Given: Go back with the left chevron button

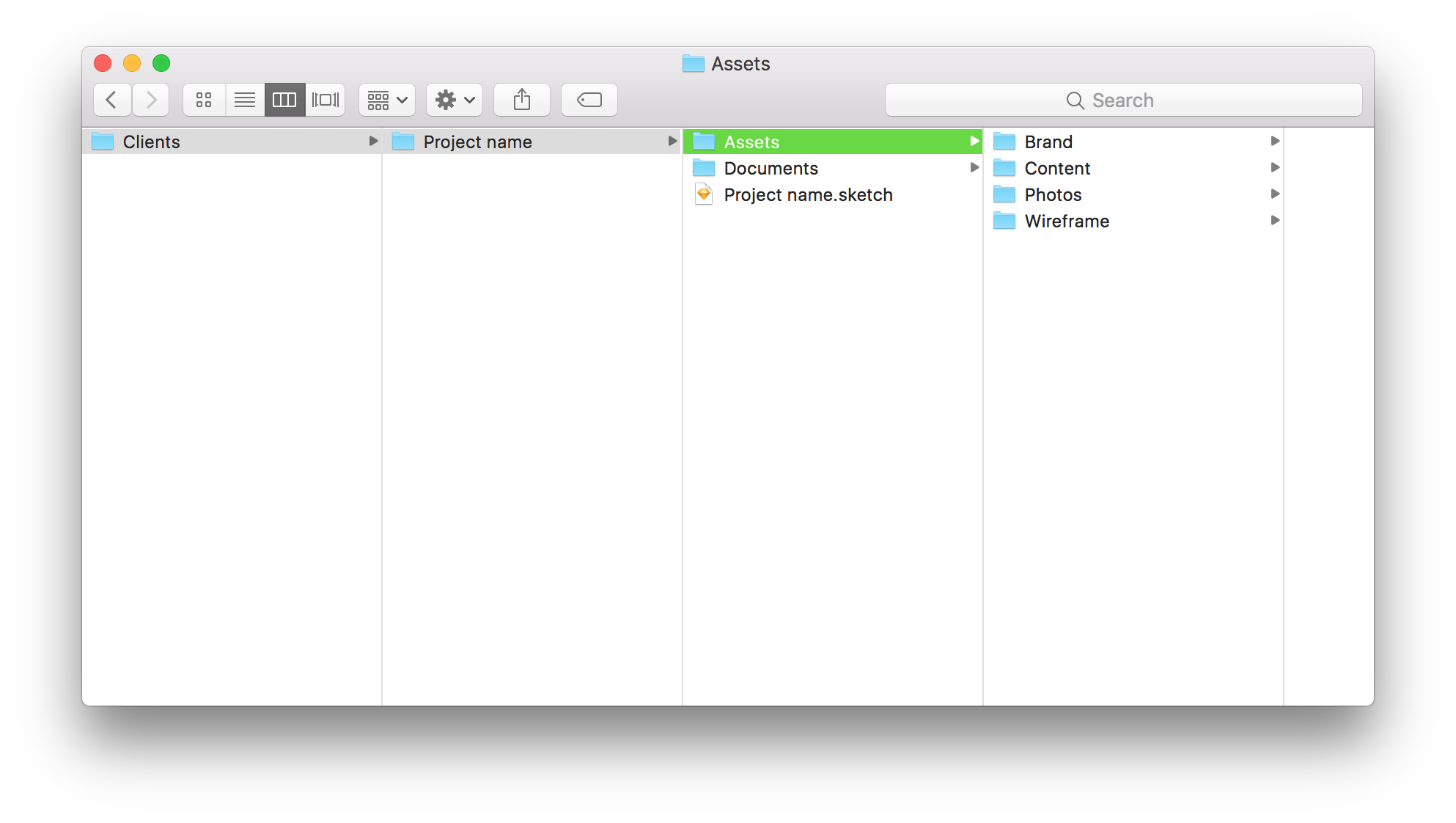Looking at the screenshot, I should (112, 100).
